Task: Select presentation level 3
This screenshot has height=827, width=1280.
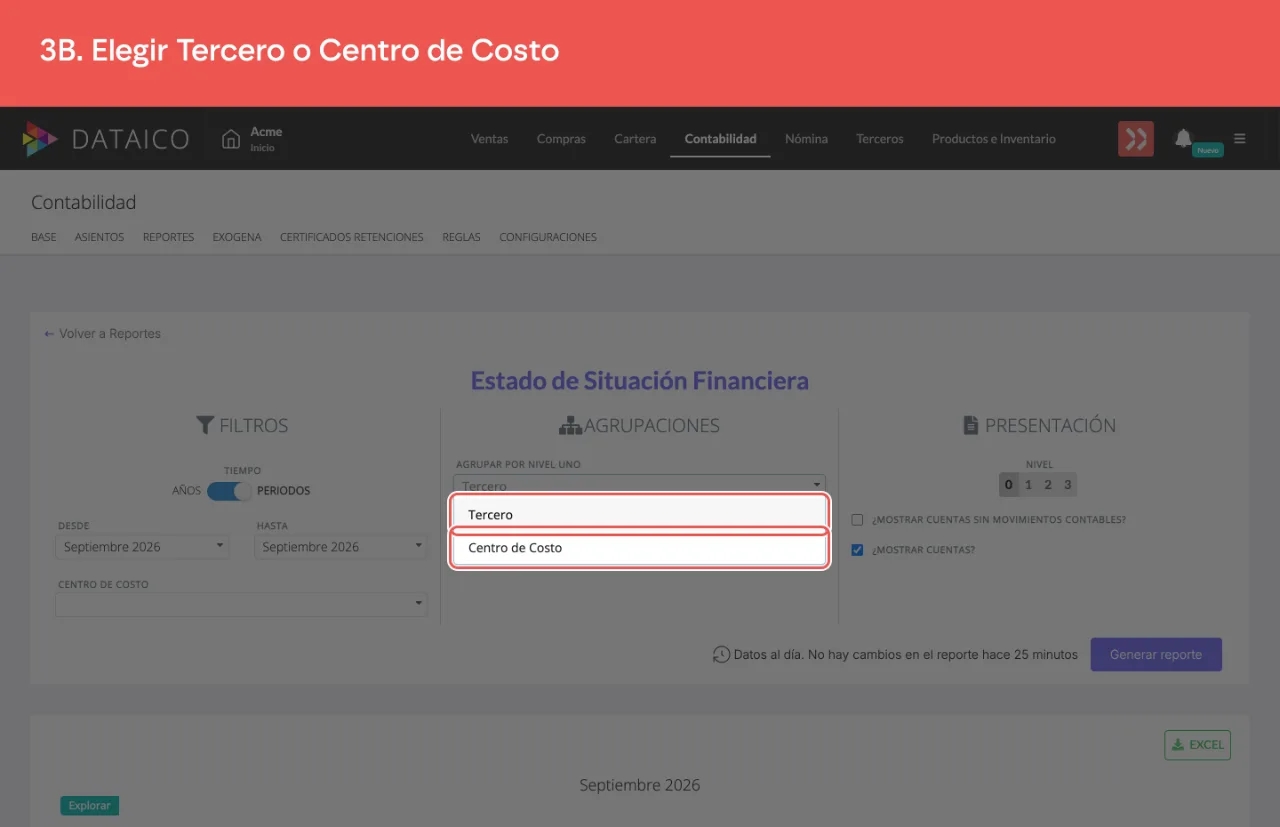Action: pyautogui.click(x=1068, y=485)
